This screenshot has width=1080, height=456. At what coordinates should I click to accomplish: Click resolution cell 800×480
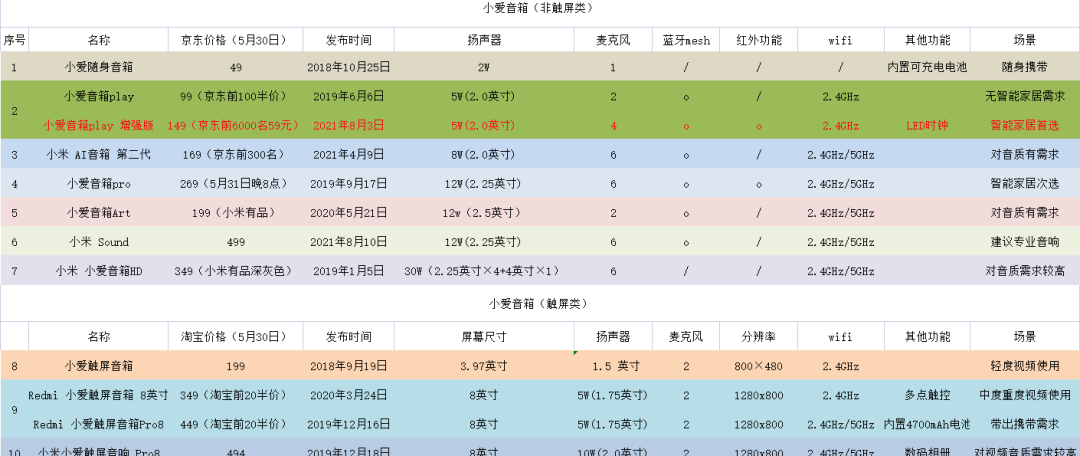coord(758,366)
